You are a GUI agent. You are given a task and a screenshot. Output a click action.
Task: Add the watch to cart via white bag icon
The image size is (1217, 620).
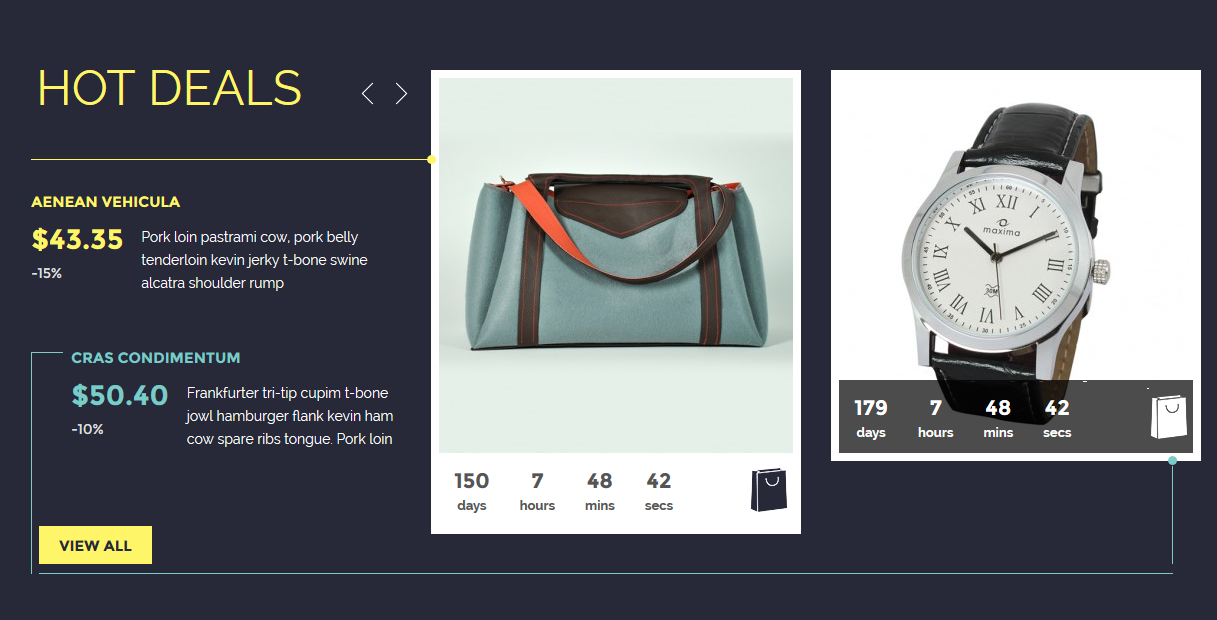pos(1168,417)
